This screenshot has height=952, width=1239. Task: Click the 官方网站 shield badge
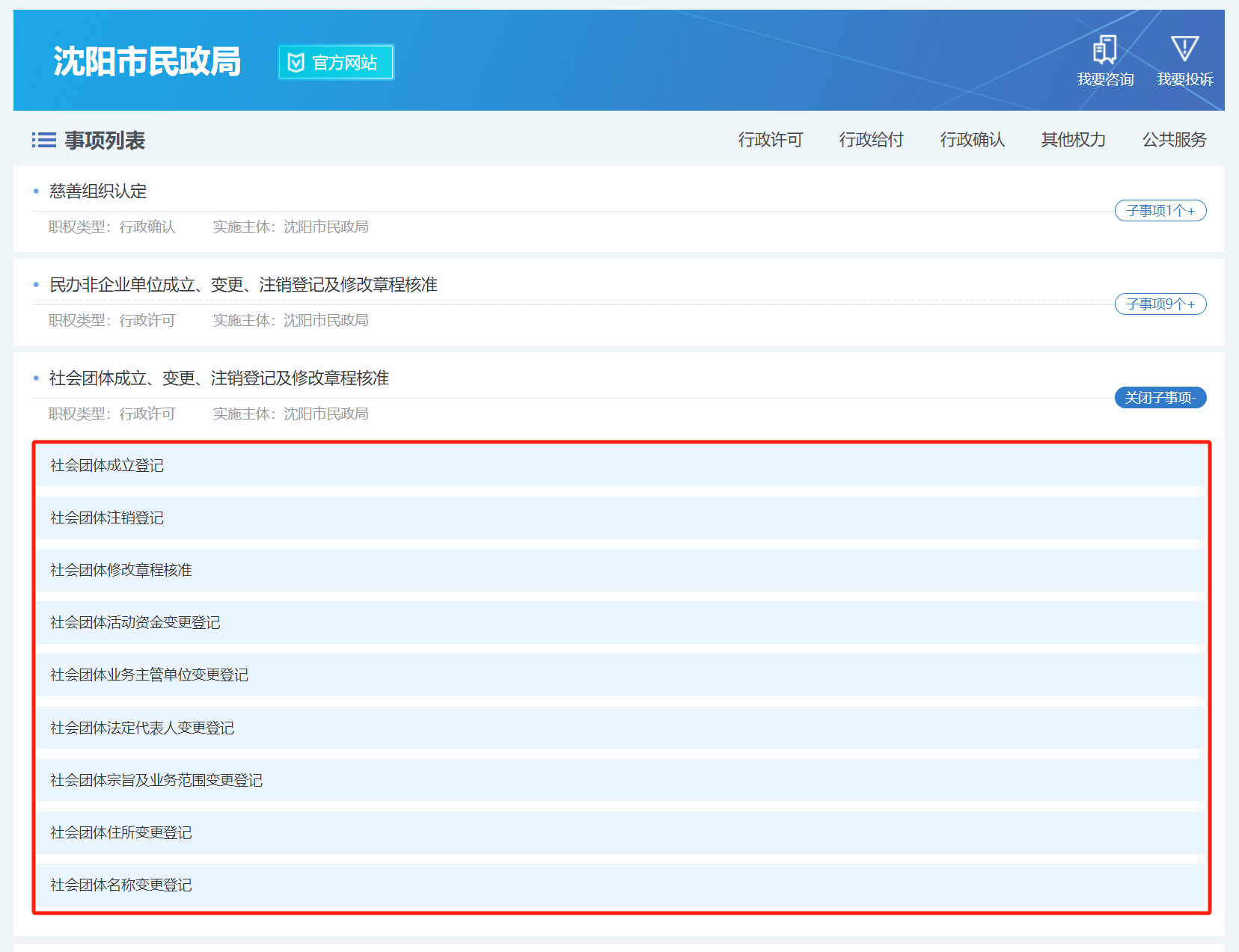pyautogui.click(x=336, y=62)
